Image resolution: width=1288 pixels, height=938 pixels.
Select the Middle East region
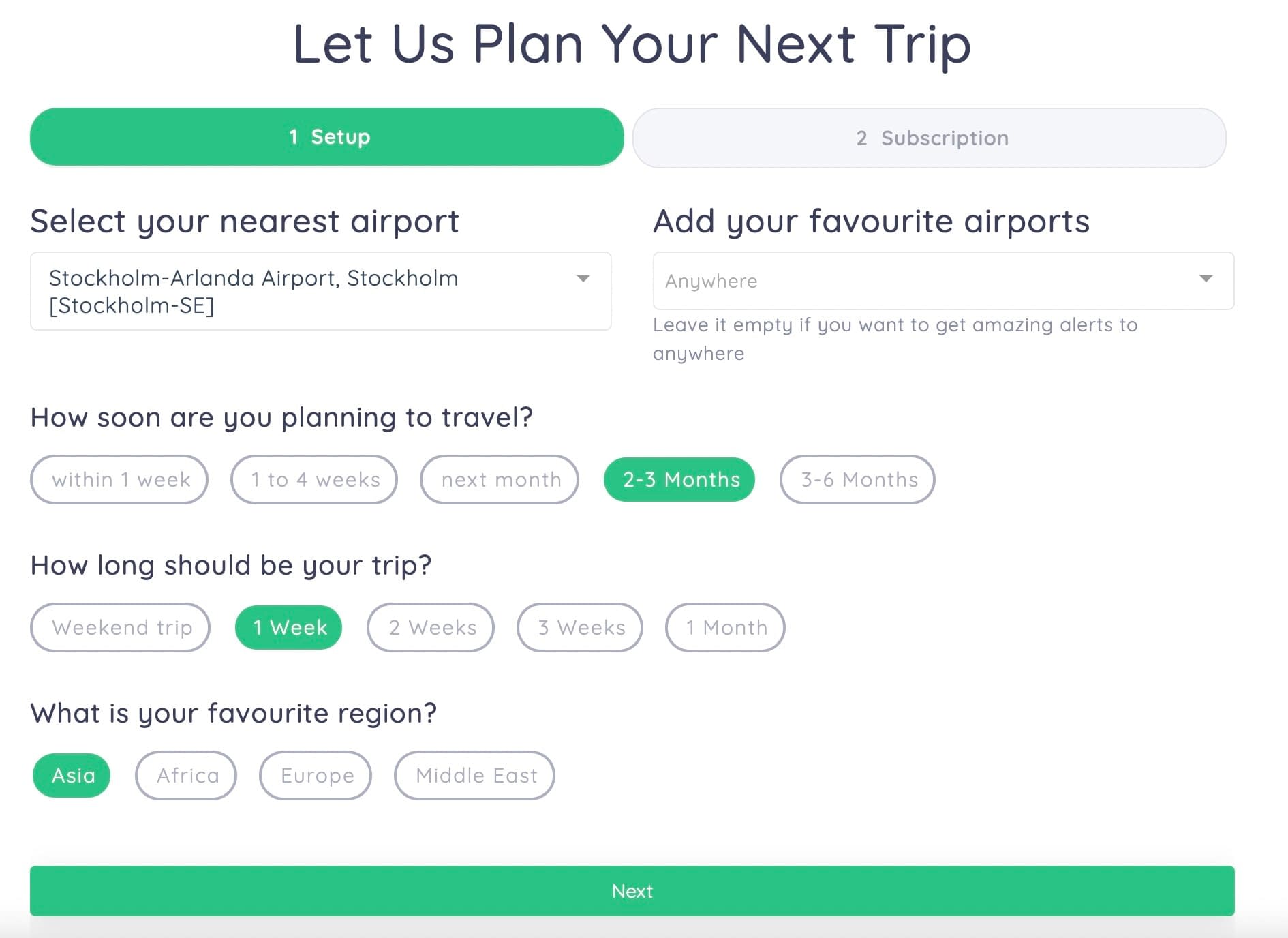pyautogui.click(x=474, y=775)
